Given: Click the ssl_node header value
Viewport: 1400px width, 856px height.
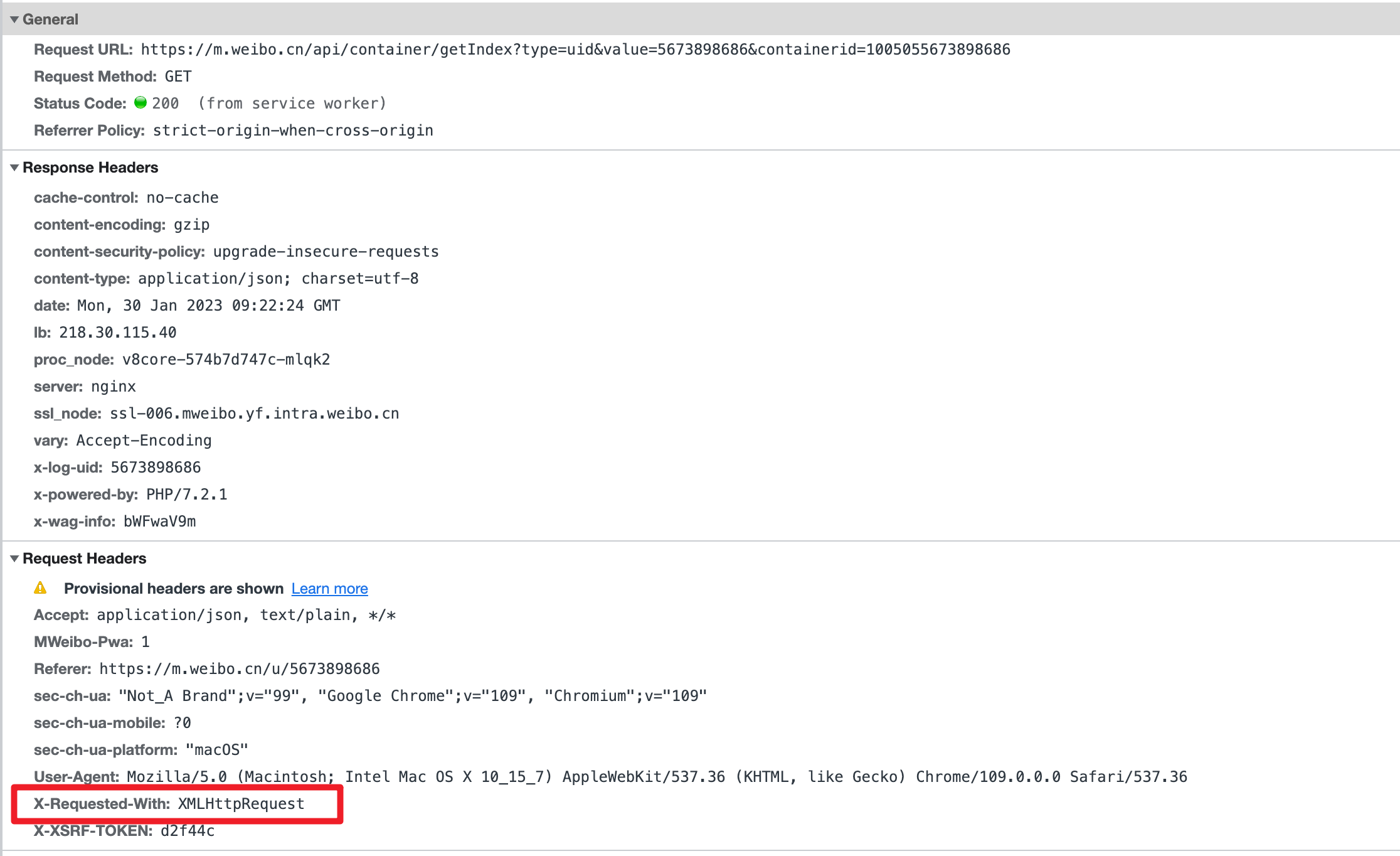Looking at the screenshot, I should [x=254, y=414].
